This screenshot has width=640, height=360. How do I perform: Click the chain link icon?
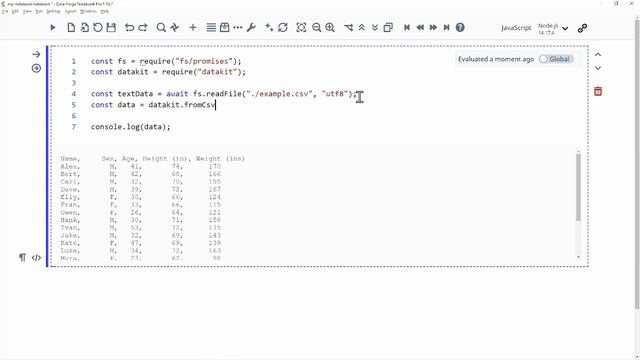pyautogui.click(x=582, y=28)
